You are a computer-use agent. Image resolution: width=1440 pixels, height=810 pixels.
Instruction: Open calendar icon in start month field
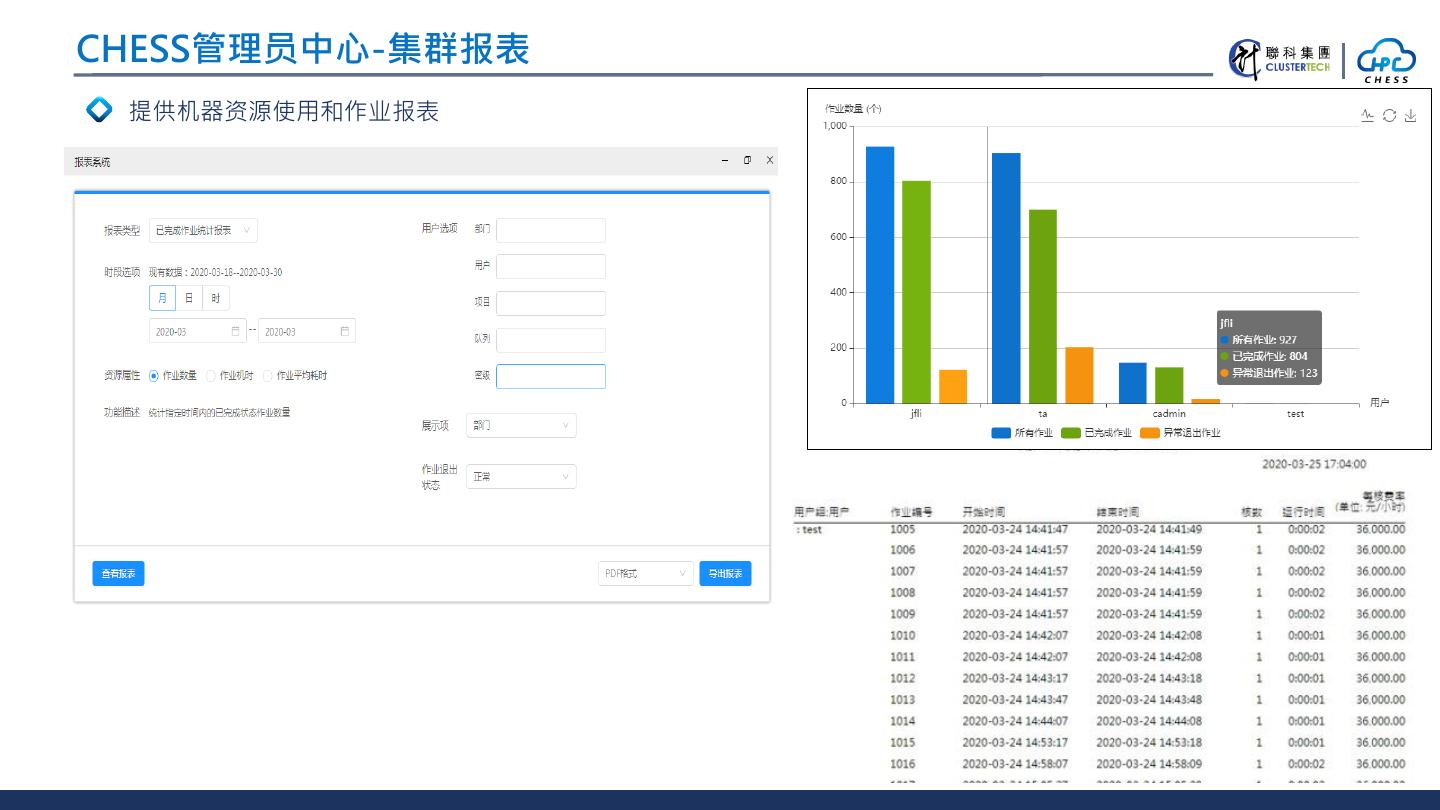point(236,331)
